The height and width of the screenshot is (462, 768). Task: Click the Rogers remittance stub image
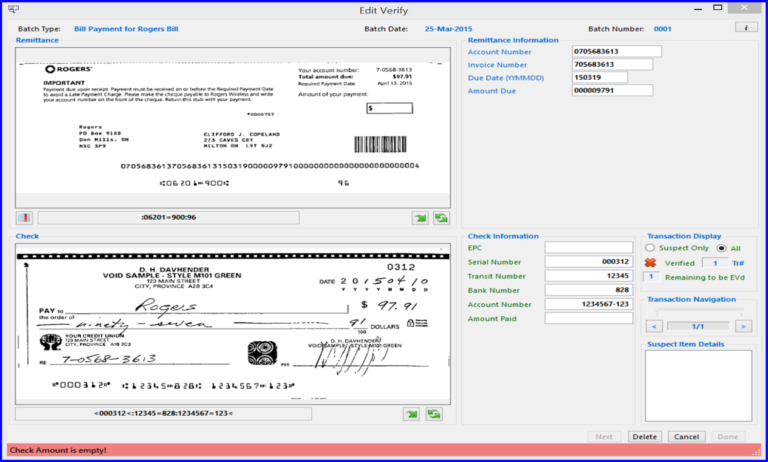pyautogui.click(x=233, y=127)
